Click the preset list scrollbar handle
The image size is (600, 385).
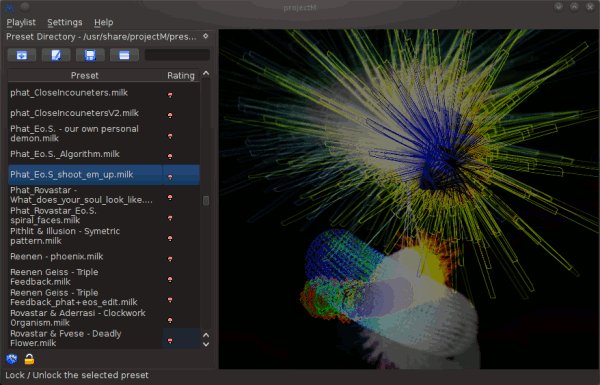(x=206, y=201)
